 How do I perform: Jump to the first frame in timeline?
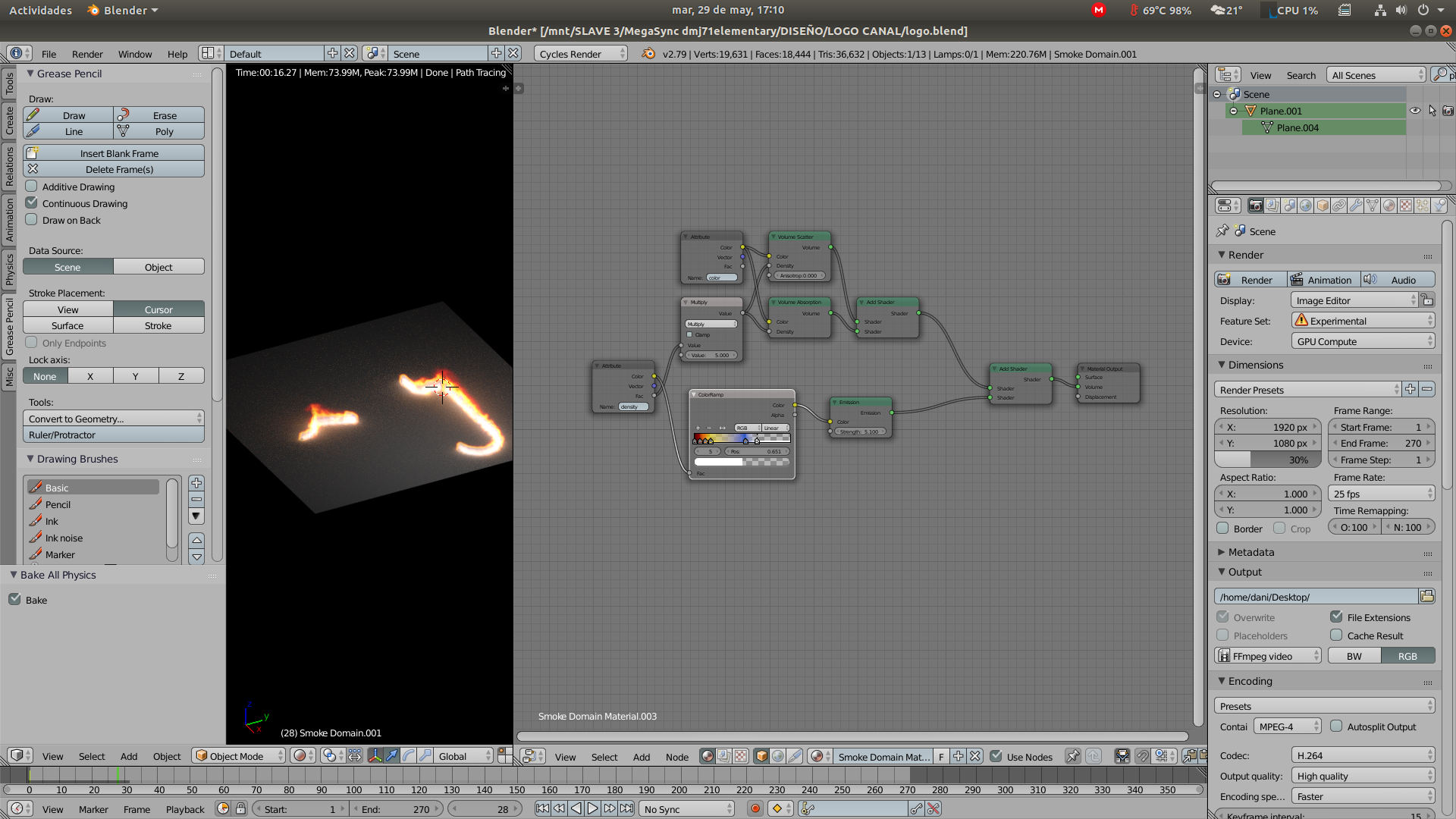542,809
